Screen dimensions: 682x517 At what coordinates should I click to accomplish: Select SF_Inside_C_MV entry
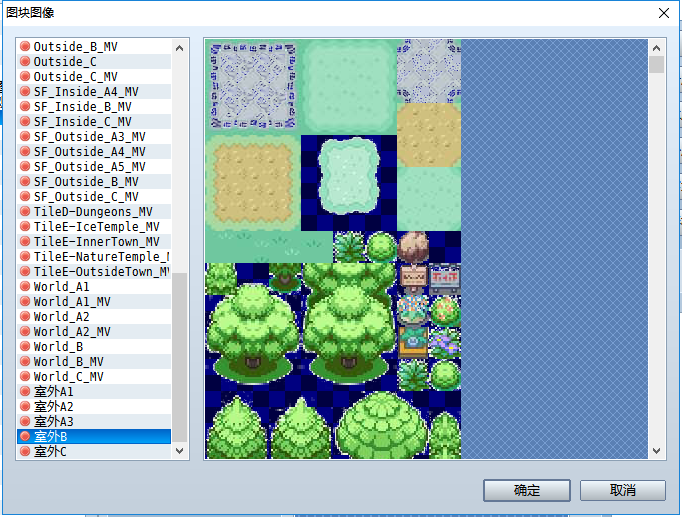click(x=94, y=121)
